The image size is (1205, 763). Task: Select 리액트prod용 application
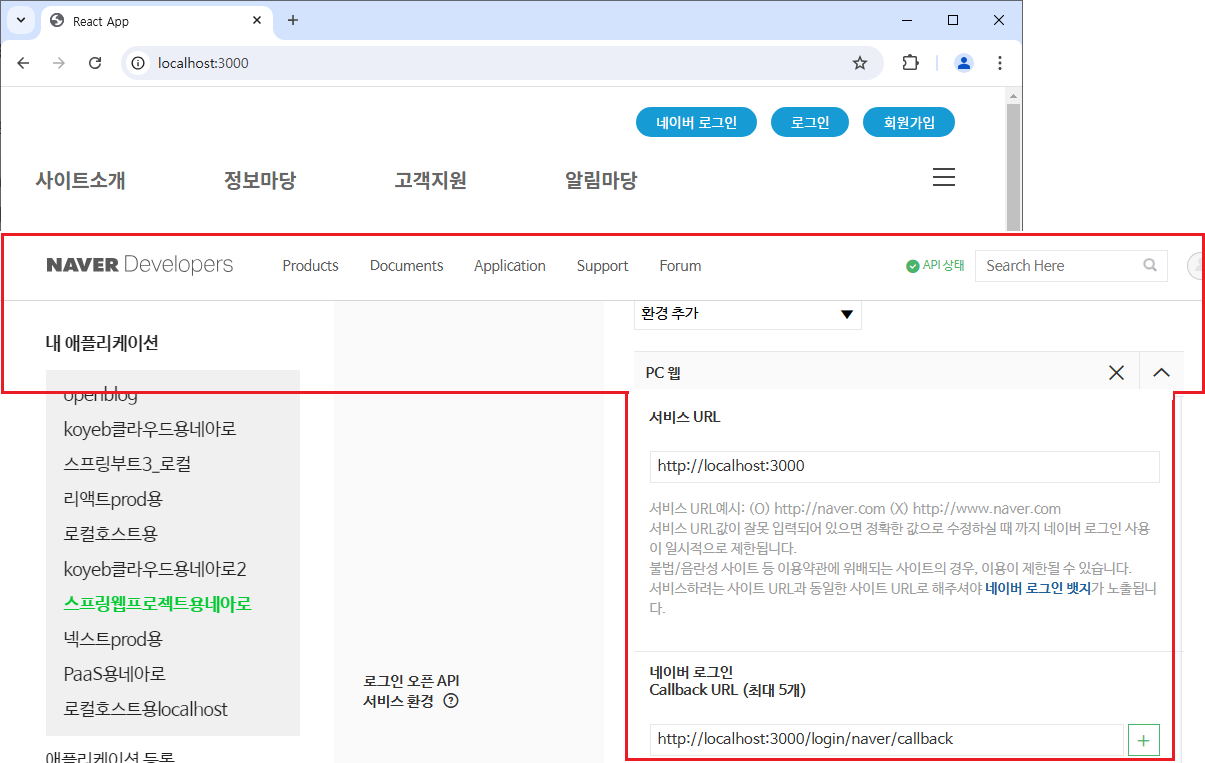coord(113,499)
